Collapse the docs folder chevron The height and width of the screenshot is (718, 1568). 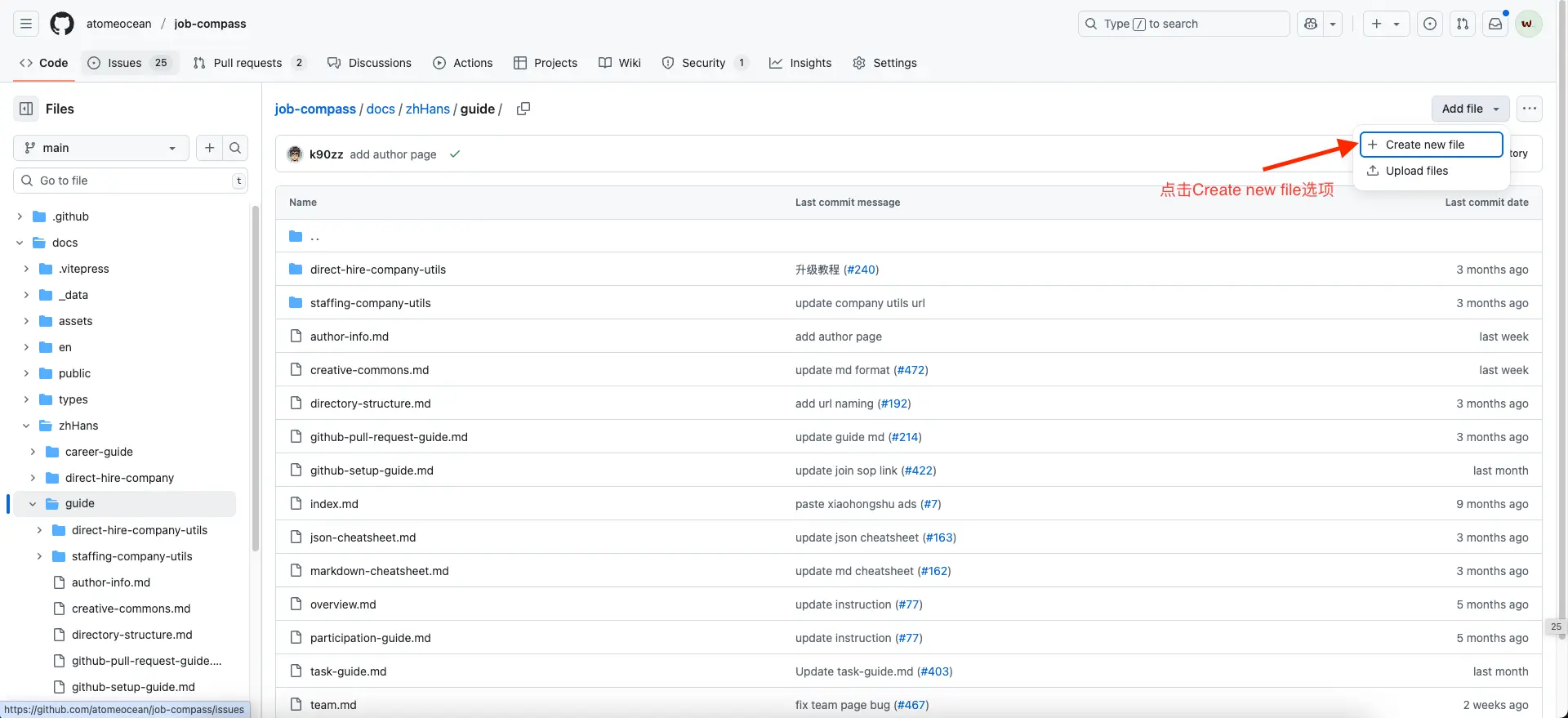pyautogui.click(x=20, y=243)
